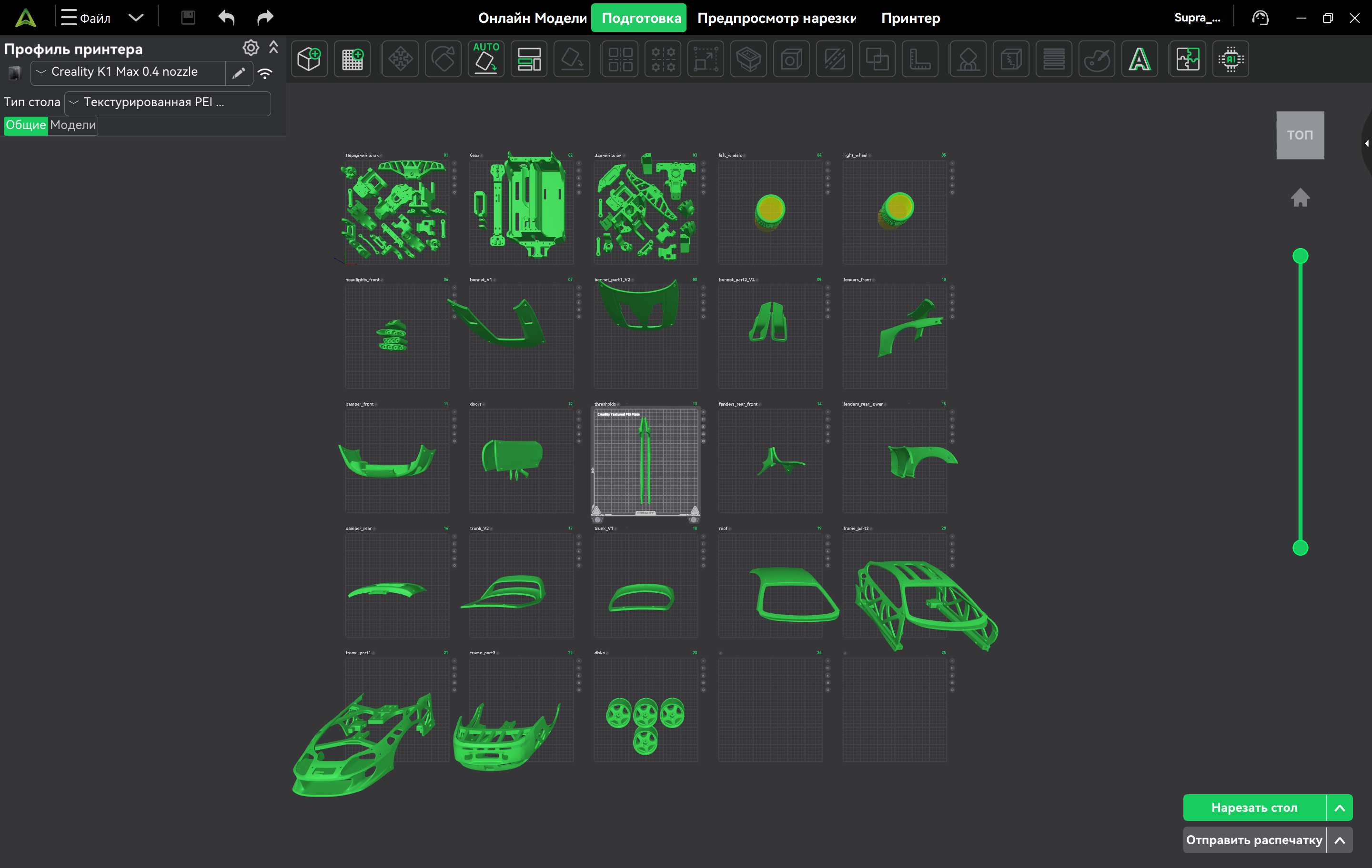Image resolution: width=1372 pixels, height=868 pixels.
Task: Click the Add model cube icon
Action: [x=309, y=59]
